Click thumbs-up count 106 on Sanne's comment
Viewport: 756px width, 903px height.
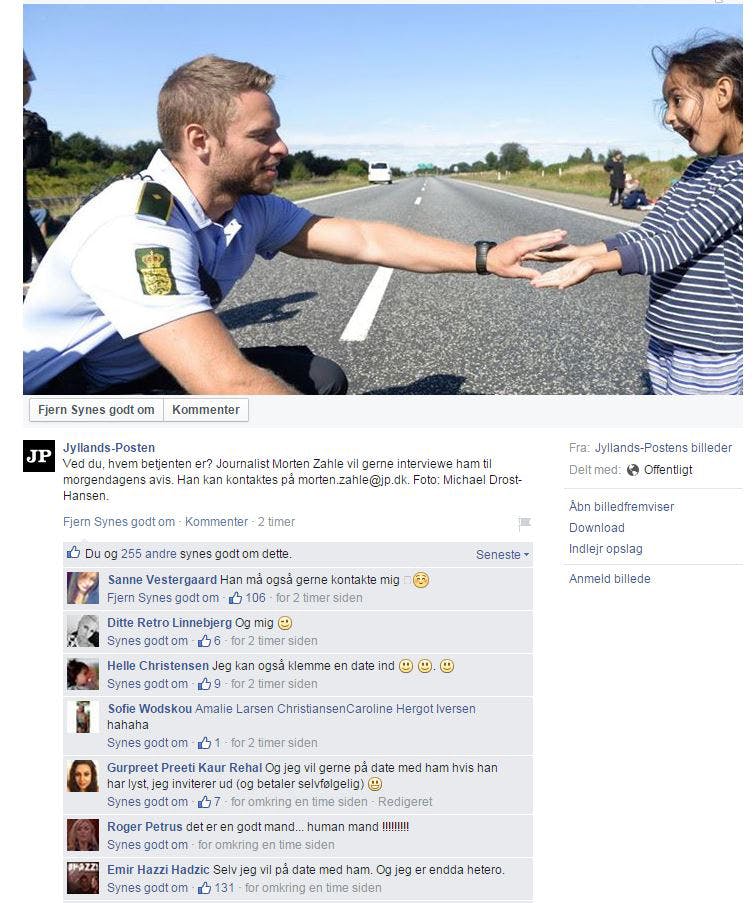[x=247, y=598]
